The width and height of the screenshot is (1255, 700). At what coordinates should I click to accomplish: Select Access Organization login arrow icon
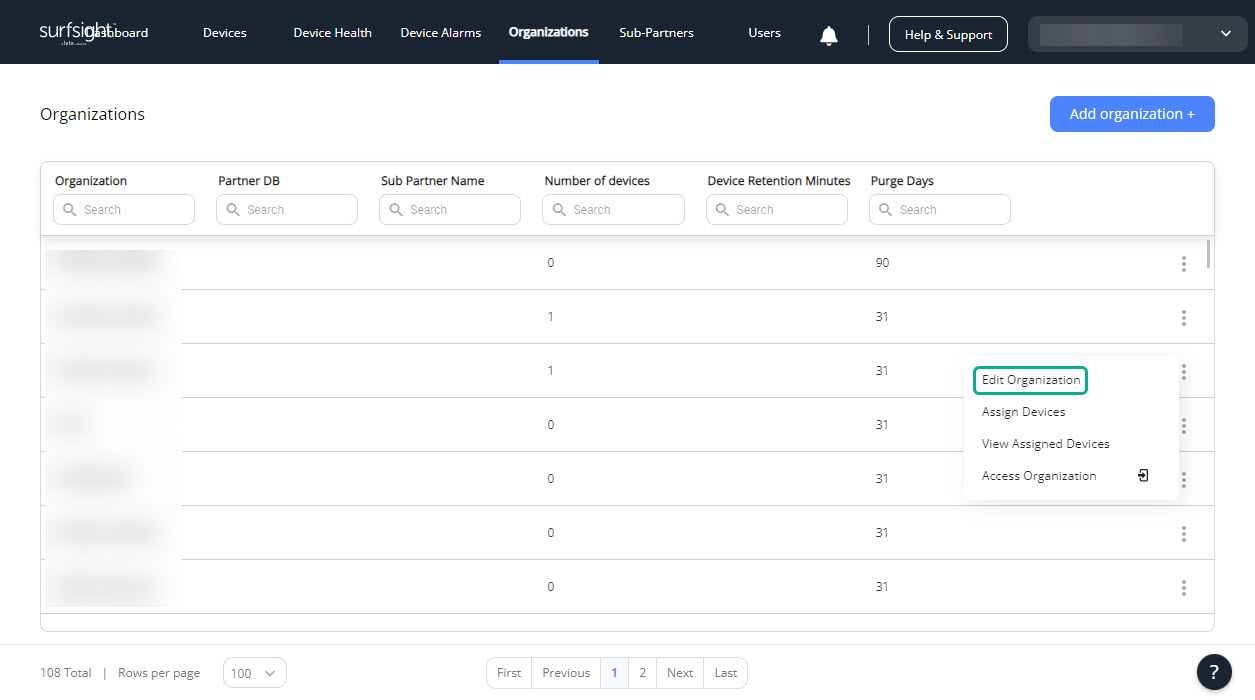click(1143, 476)
